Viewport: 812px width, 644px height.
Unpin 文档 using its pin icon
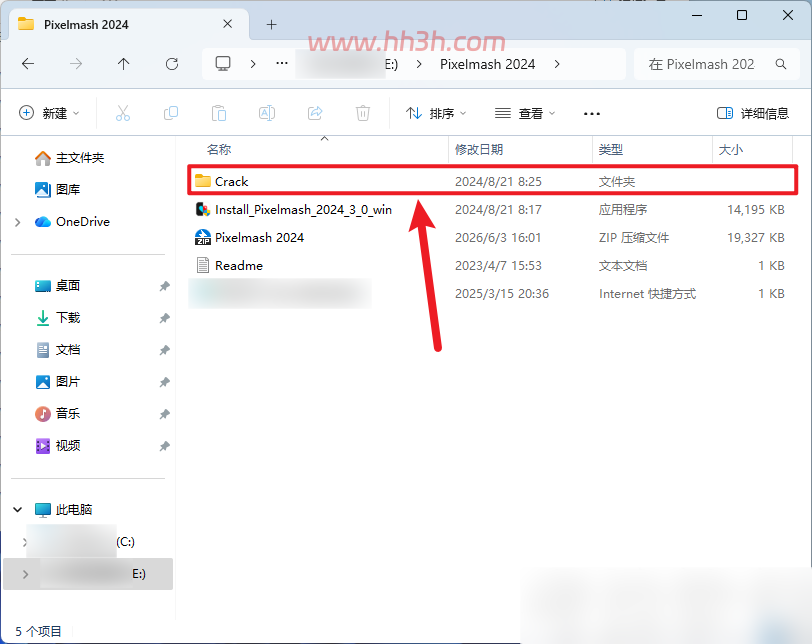click(x=164, y=350)
